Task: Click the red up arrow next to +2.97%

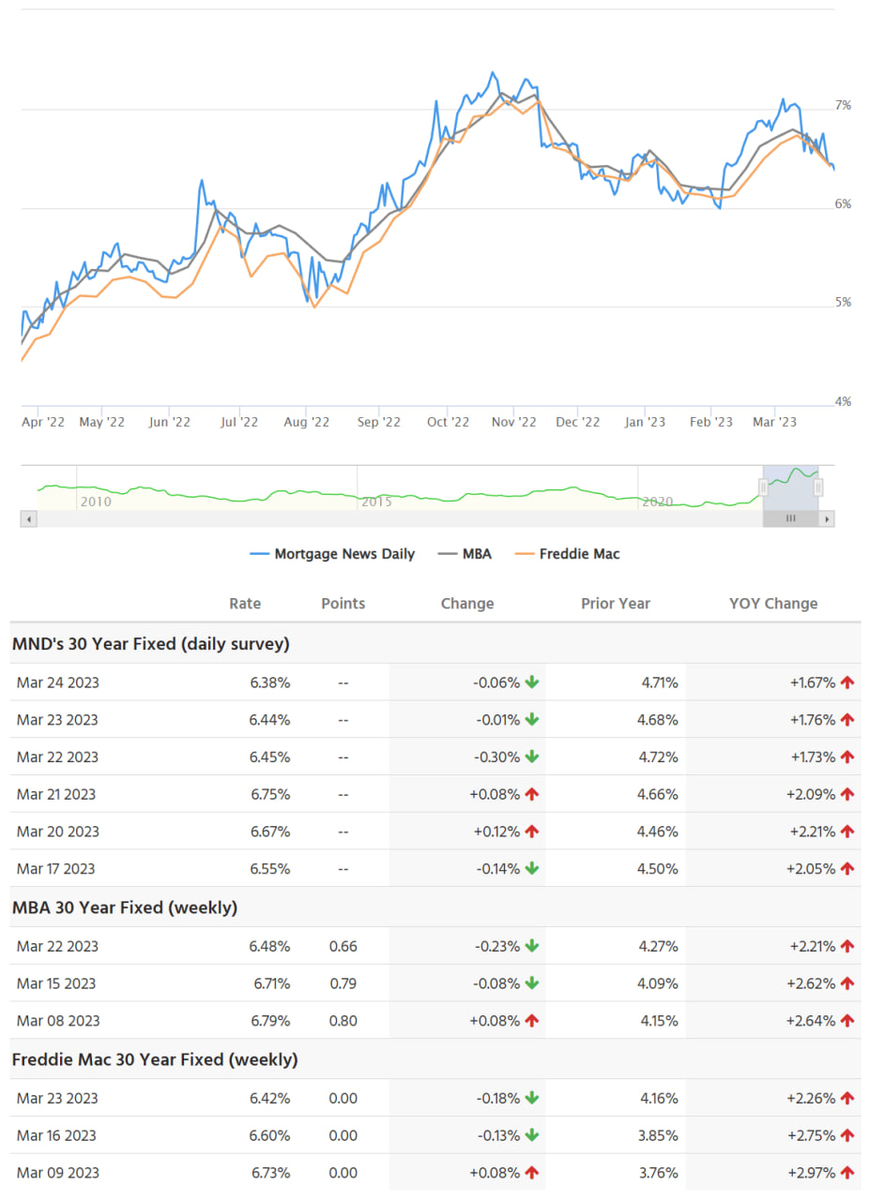Action: (x=848, y=1172)
